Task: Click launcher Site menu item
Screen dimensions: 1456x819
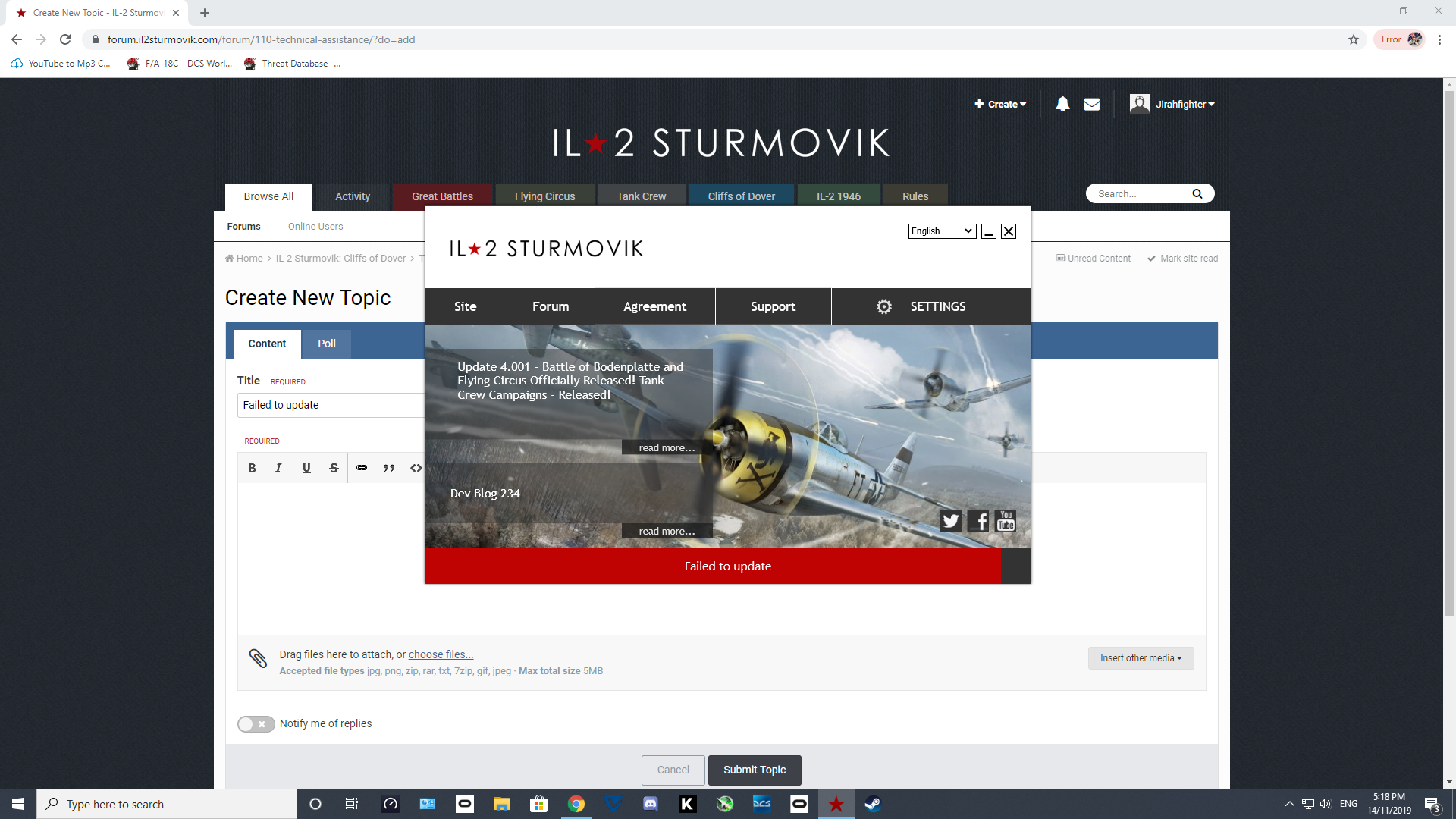Action: point(466,306)
